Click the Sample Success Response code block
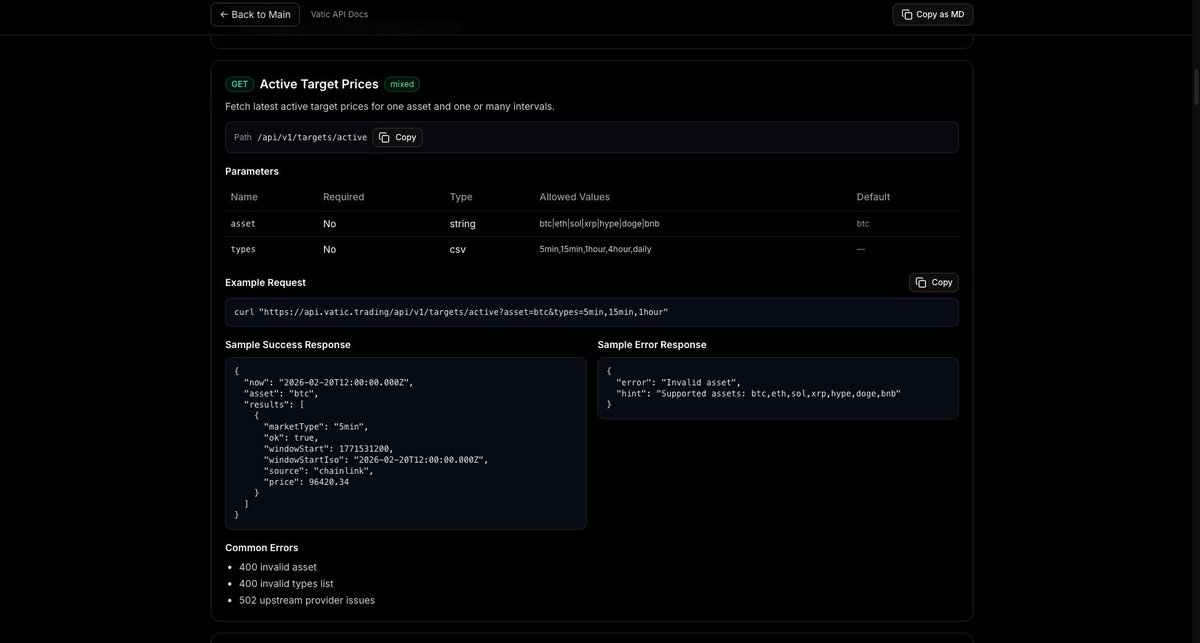 click(405, 444)
